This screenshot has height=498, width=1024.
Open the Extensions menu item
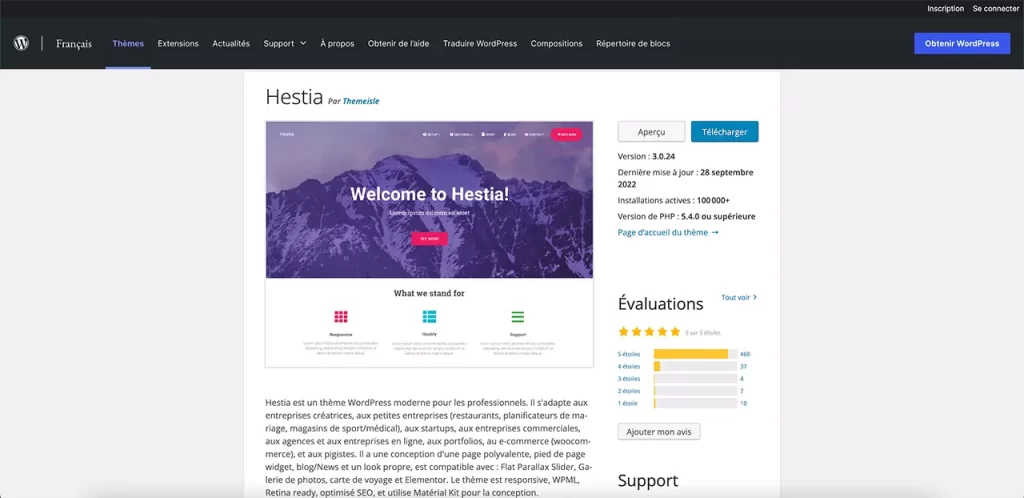tap(178, 44)
